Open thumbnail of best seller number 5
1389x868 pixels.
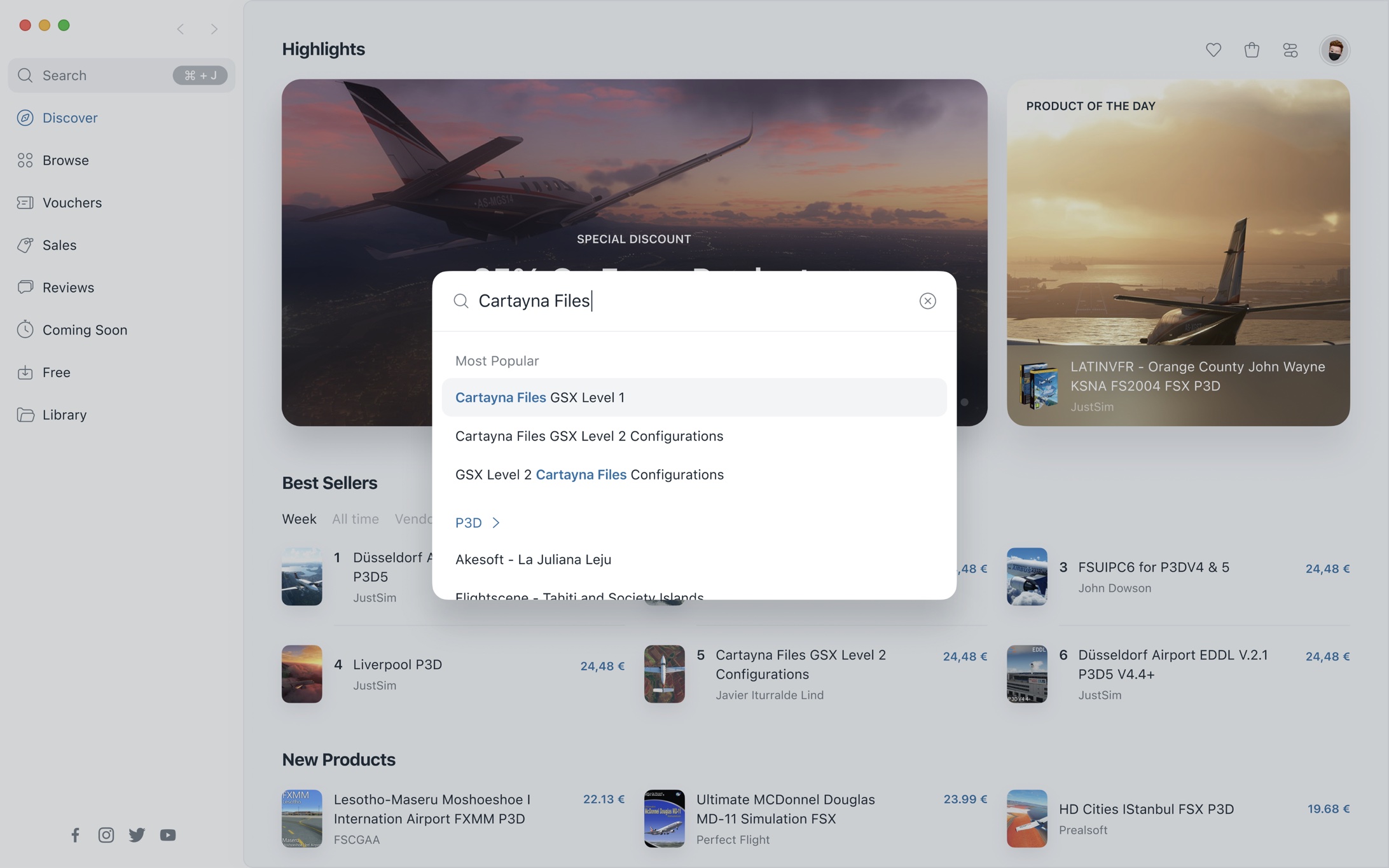tap(664, 674)
